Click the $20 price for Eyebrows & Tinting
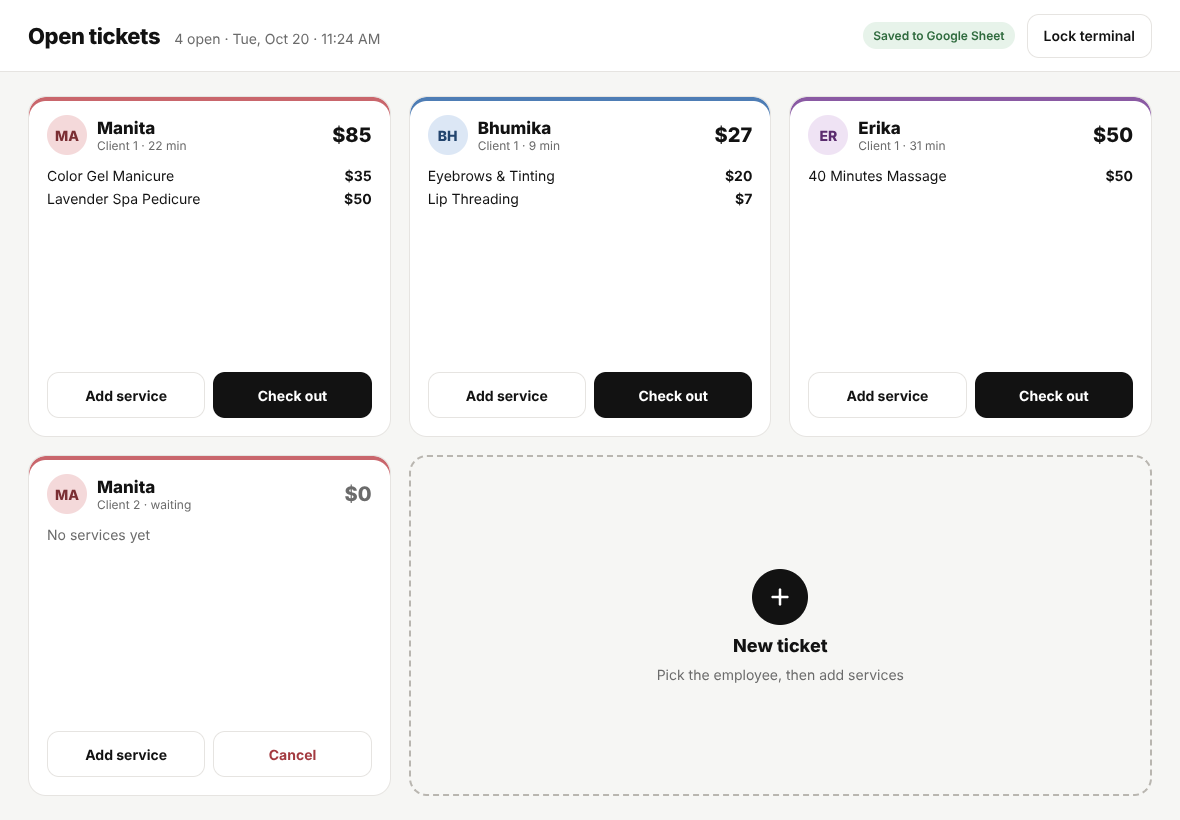This screenshot has height=820, width=1180. tap(738, 176)
